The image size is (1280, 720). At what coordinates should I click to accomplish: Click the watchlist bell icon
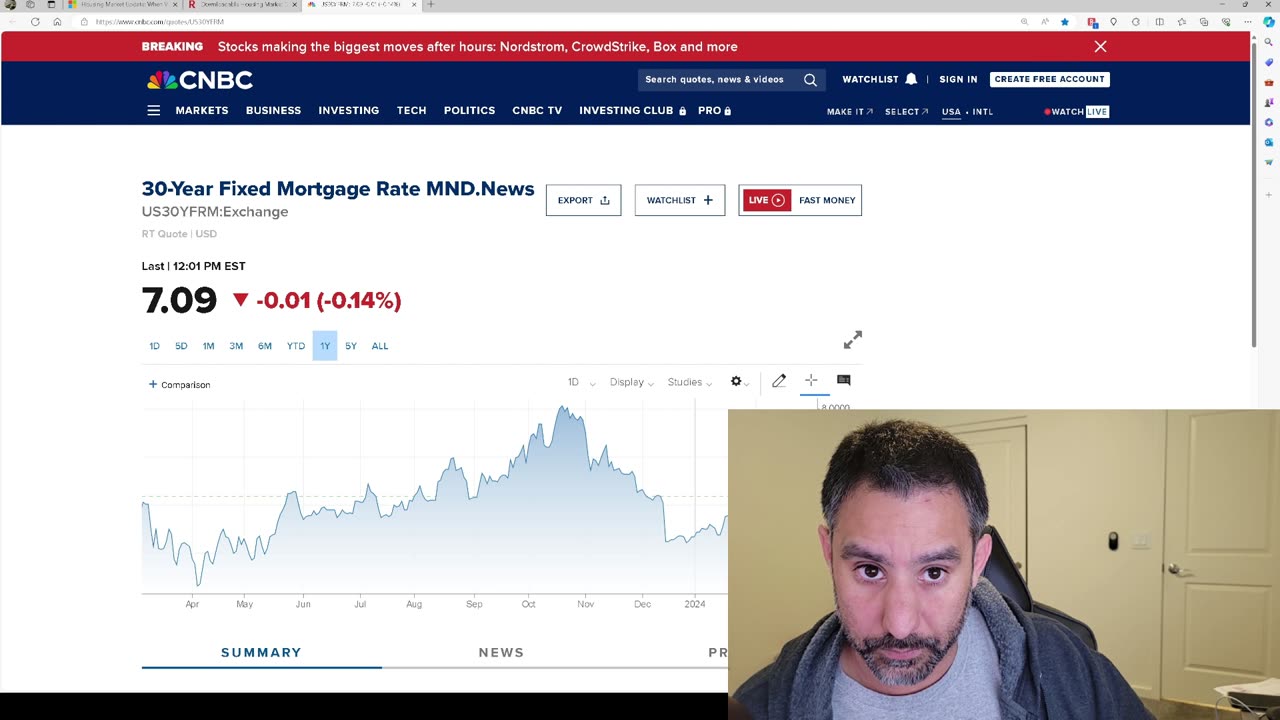(x=911, y=79)
